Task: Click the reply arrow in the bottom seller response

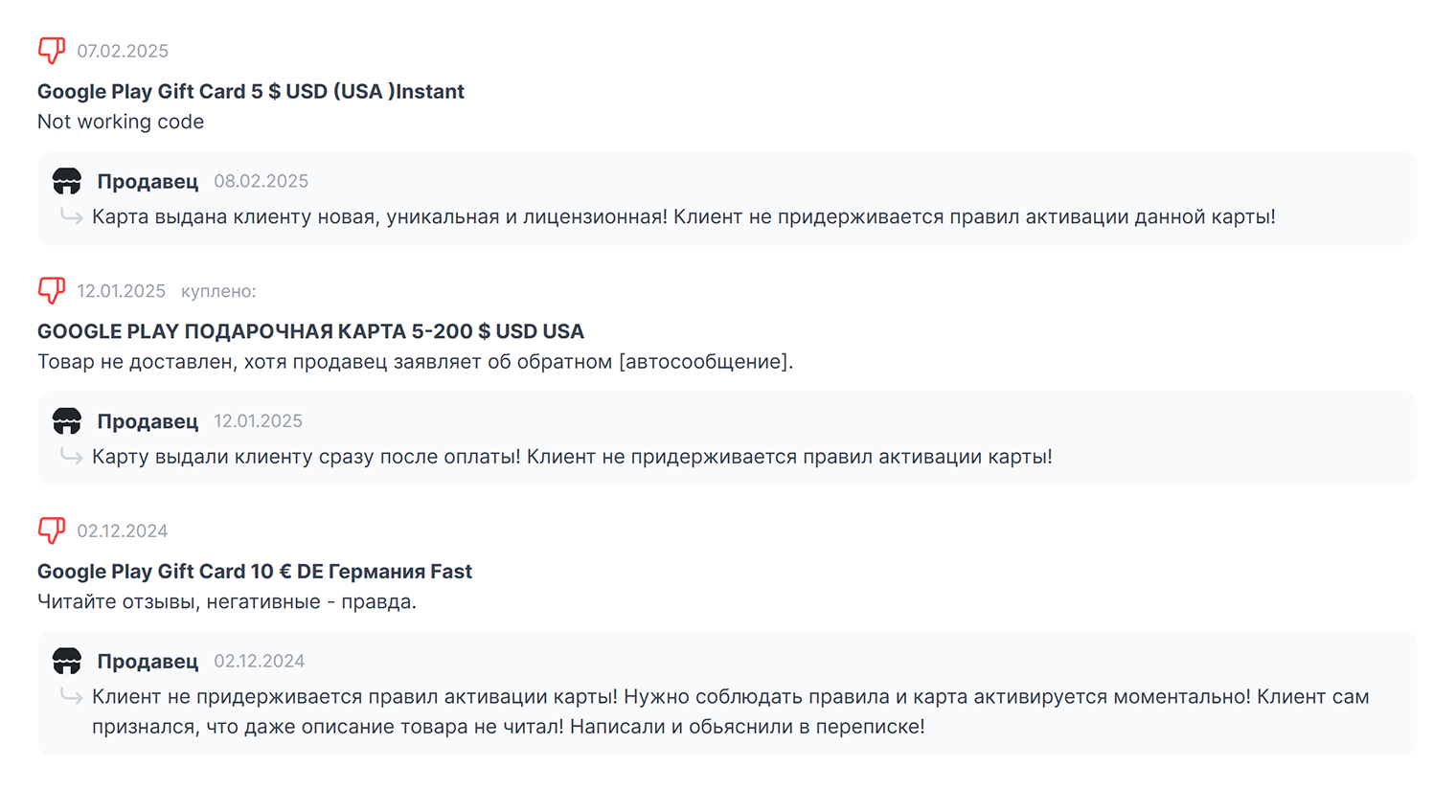Action: point(70,697)
